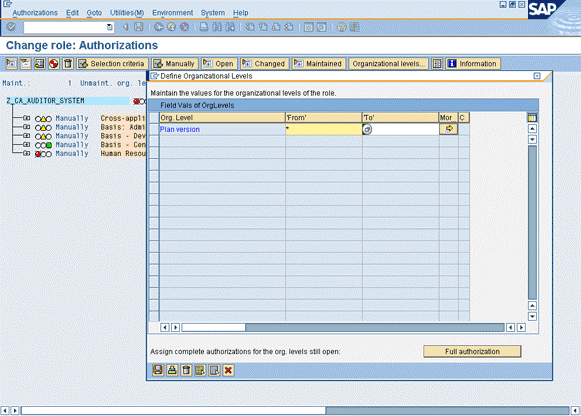Click the Plan version org level text
581x416 pixels.
[x=180, y=129]
